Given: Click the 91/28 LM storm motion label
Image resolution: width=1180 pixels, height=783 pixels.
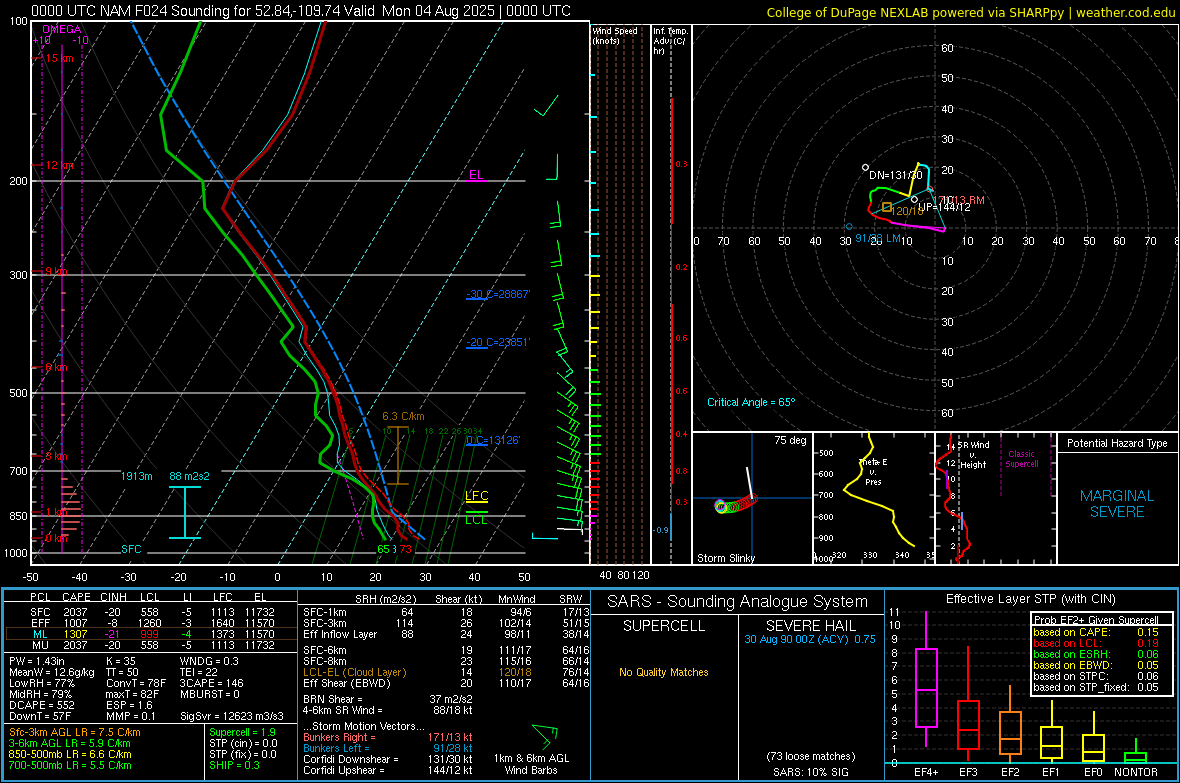Looking at the screenshot, I should click(x=877, y=238).
